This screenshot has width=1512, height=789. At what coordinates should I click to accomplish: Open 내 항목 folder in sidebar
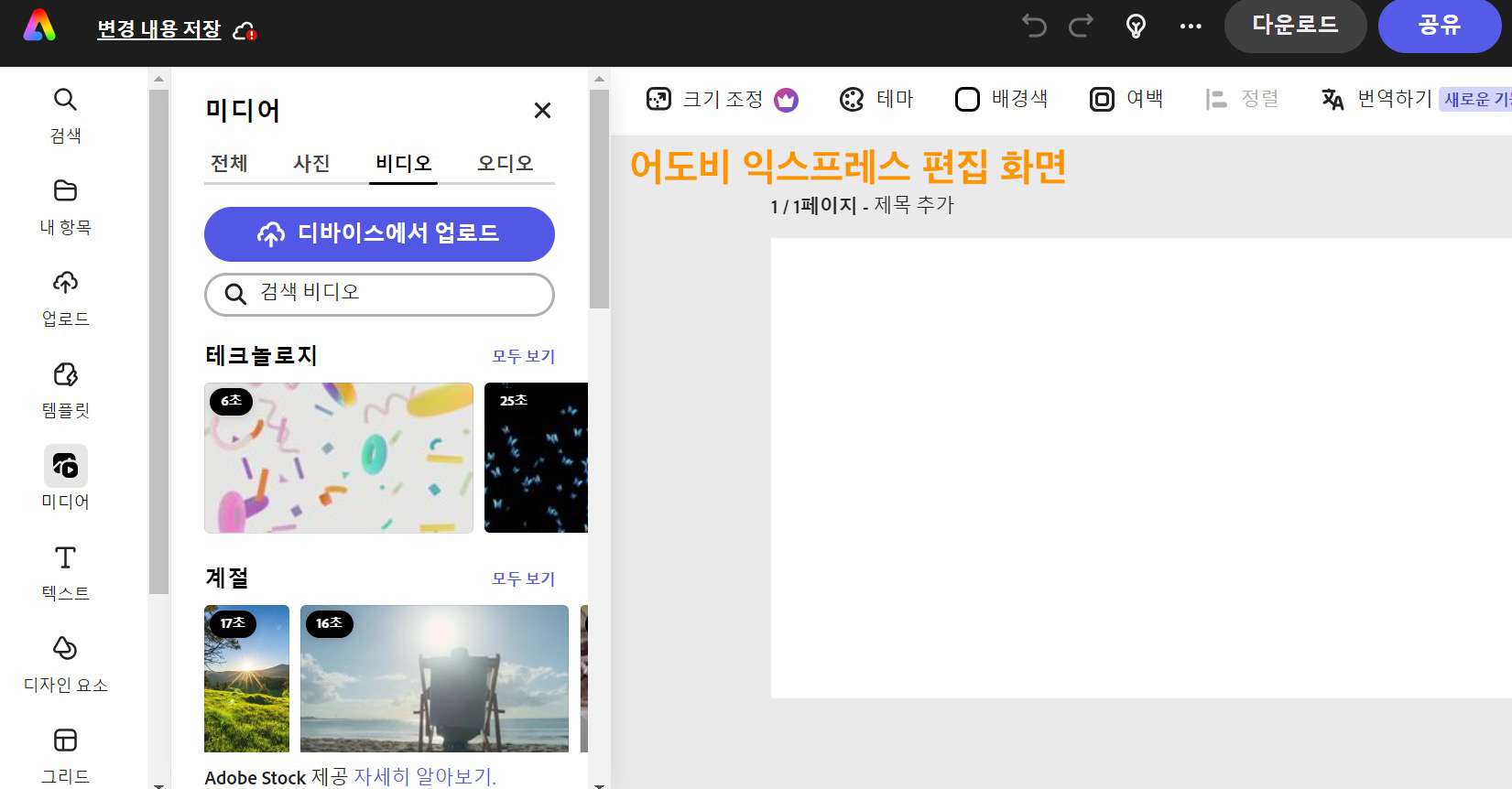click(65, 207)
